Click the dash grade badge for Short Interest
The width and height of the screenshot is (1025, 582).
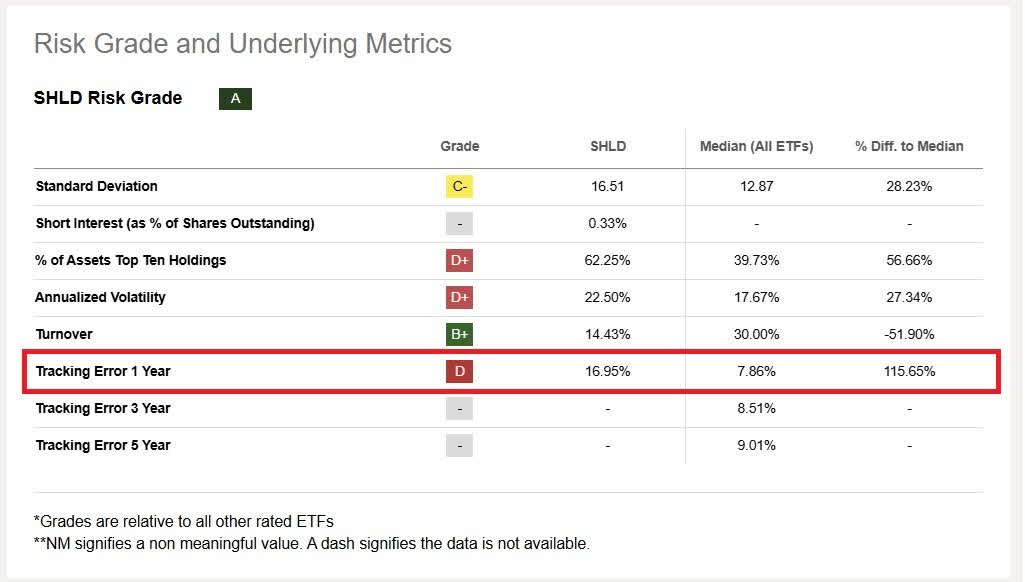click(x=459, y=223)
